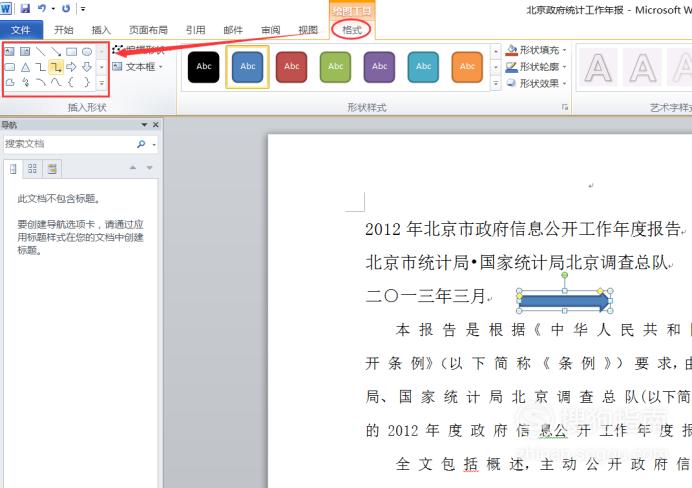Click the magnifier search icon in navigation
The image size is (692, 488).
click(141, 144)
